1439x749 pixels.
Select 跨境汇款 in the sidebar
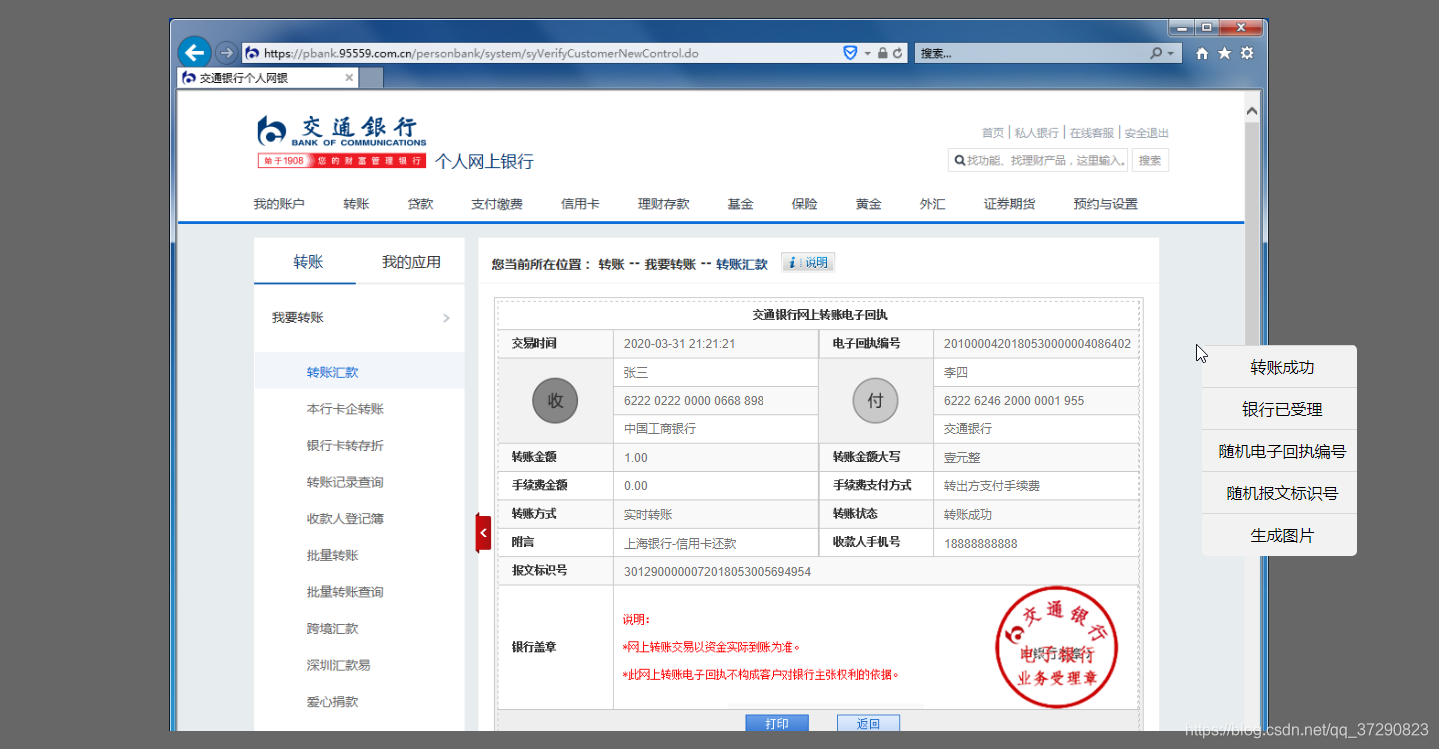pos(332,629)
